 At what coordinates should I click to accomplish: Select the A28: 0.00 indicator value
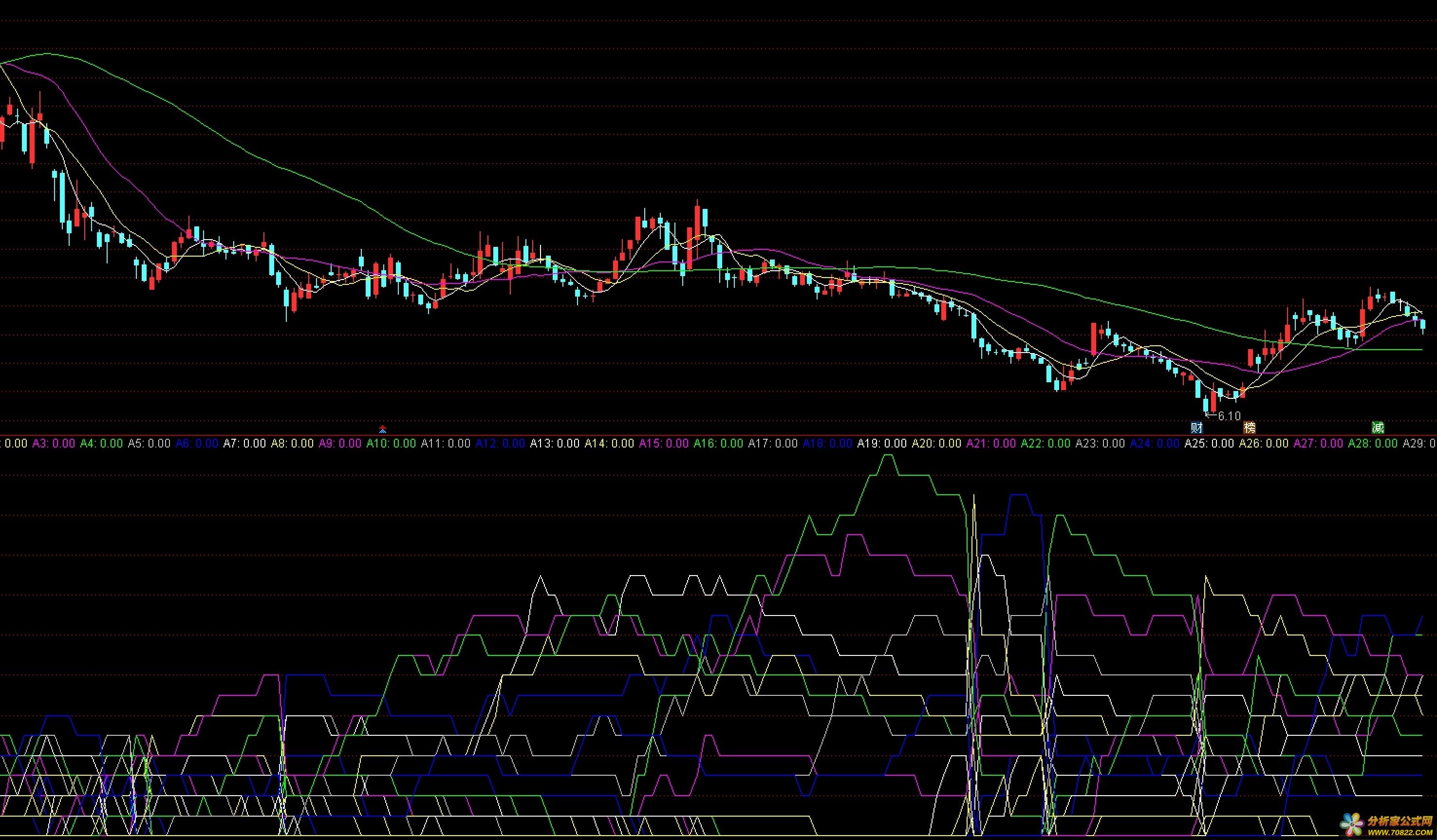[1373, 443]
